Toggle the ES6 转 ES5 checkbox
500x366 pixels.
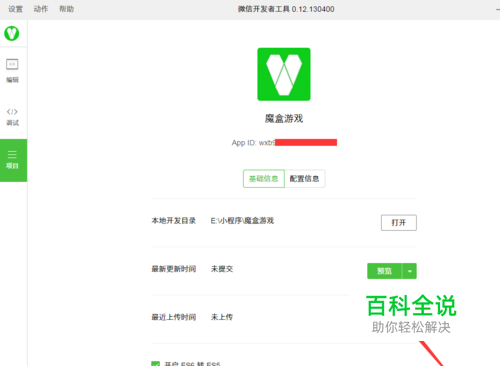click(155, 364)
